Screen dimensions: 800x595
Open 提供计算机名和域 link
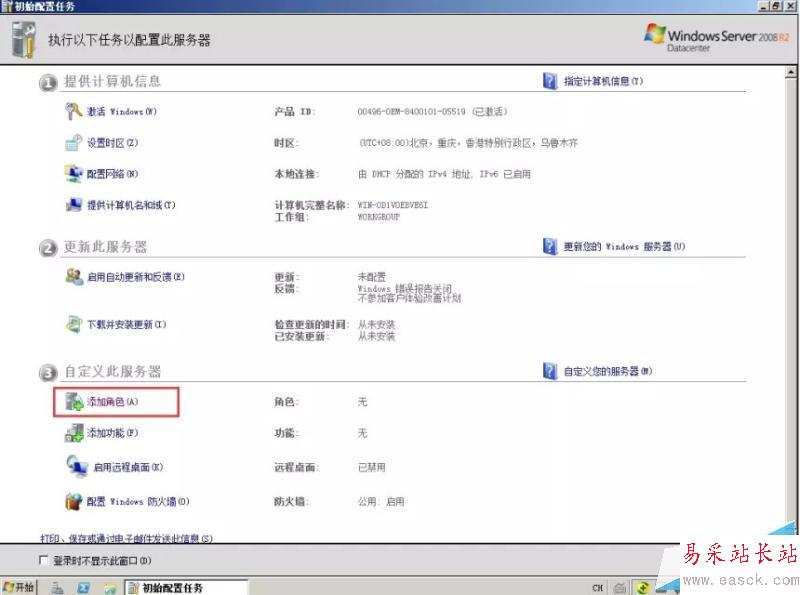[x=131, y=205]
